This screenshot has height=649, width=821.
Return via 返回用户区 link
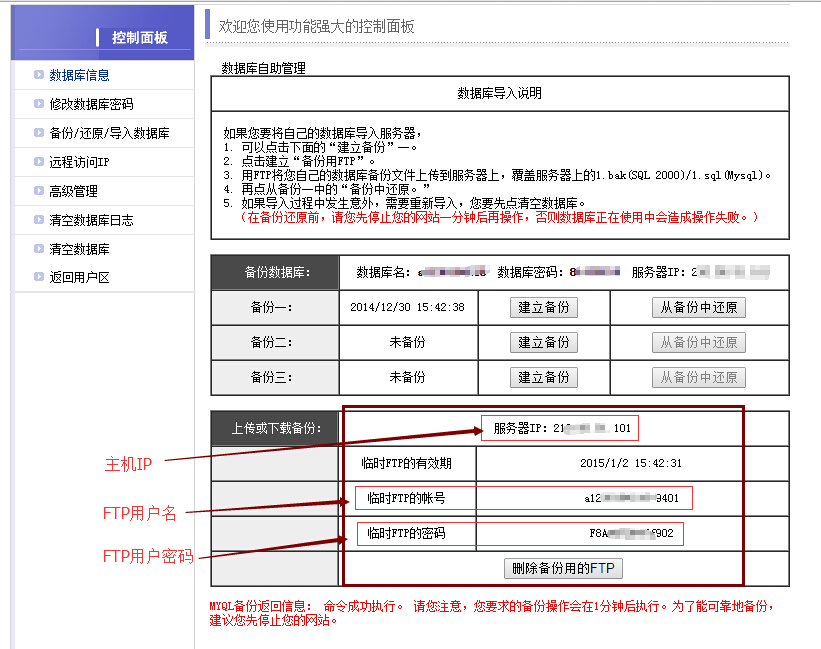tap(79, 277)
